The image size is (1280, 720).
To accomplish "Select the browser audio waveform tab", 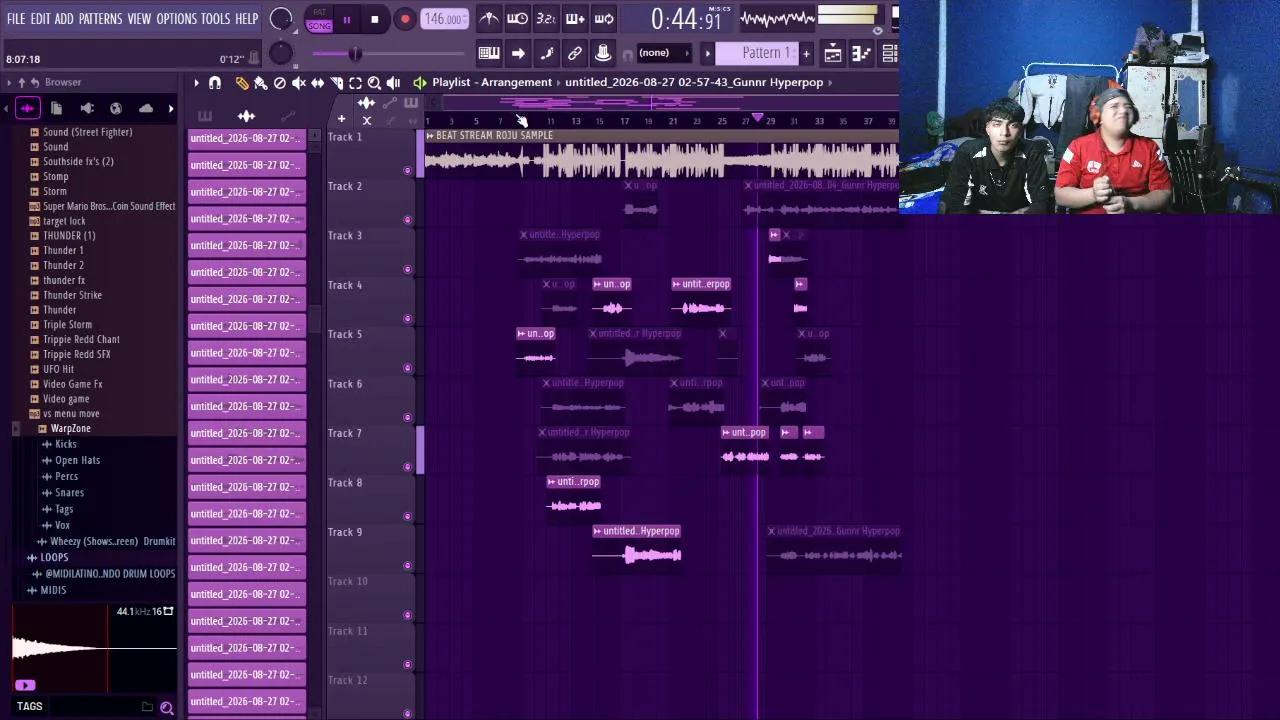I will click(x=27, y=108).
